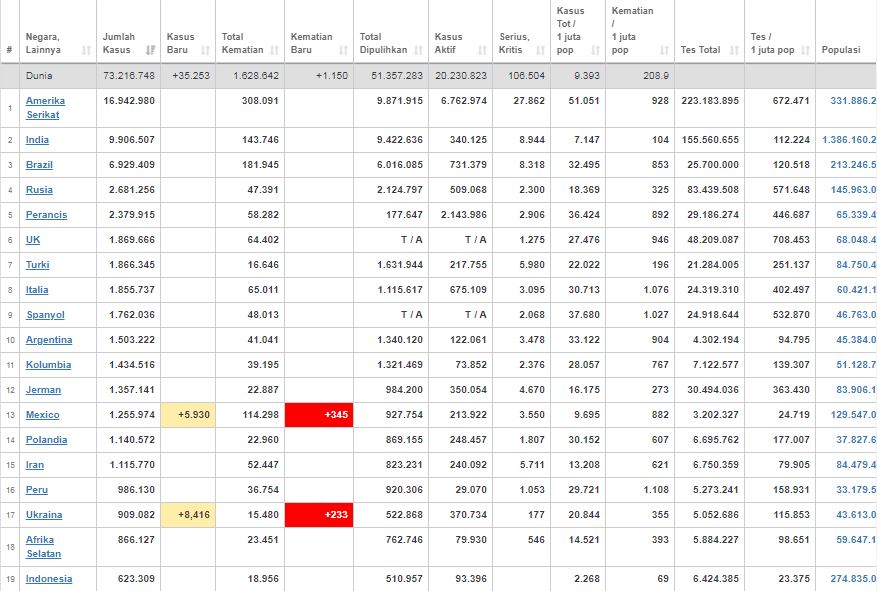The image size is (877, 591).
Task: Select Ukraina new deaths cell +233
Action: click(319, 514)
